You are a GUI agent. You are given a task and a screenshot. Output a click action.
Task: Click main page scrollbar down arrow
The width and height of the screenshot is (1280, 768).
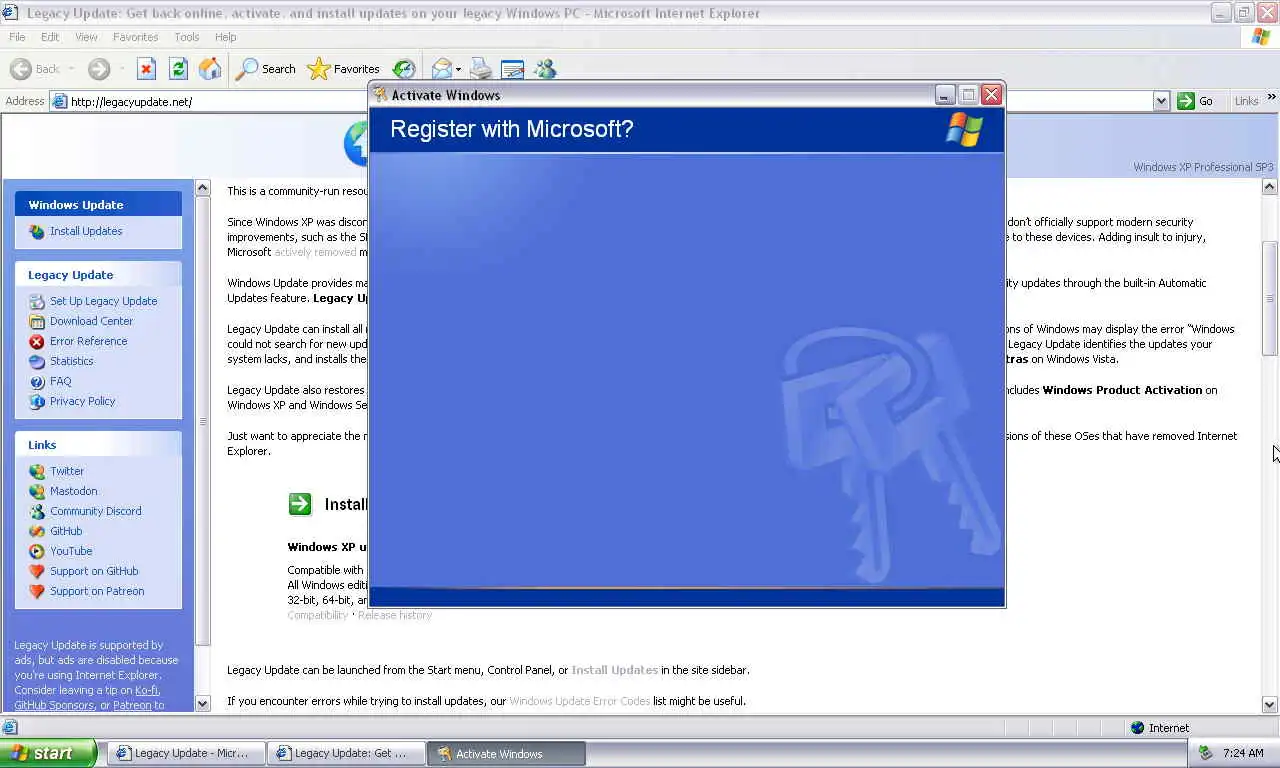tap(1270, 704)
